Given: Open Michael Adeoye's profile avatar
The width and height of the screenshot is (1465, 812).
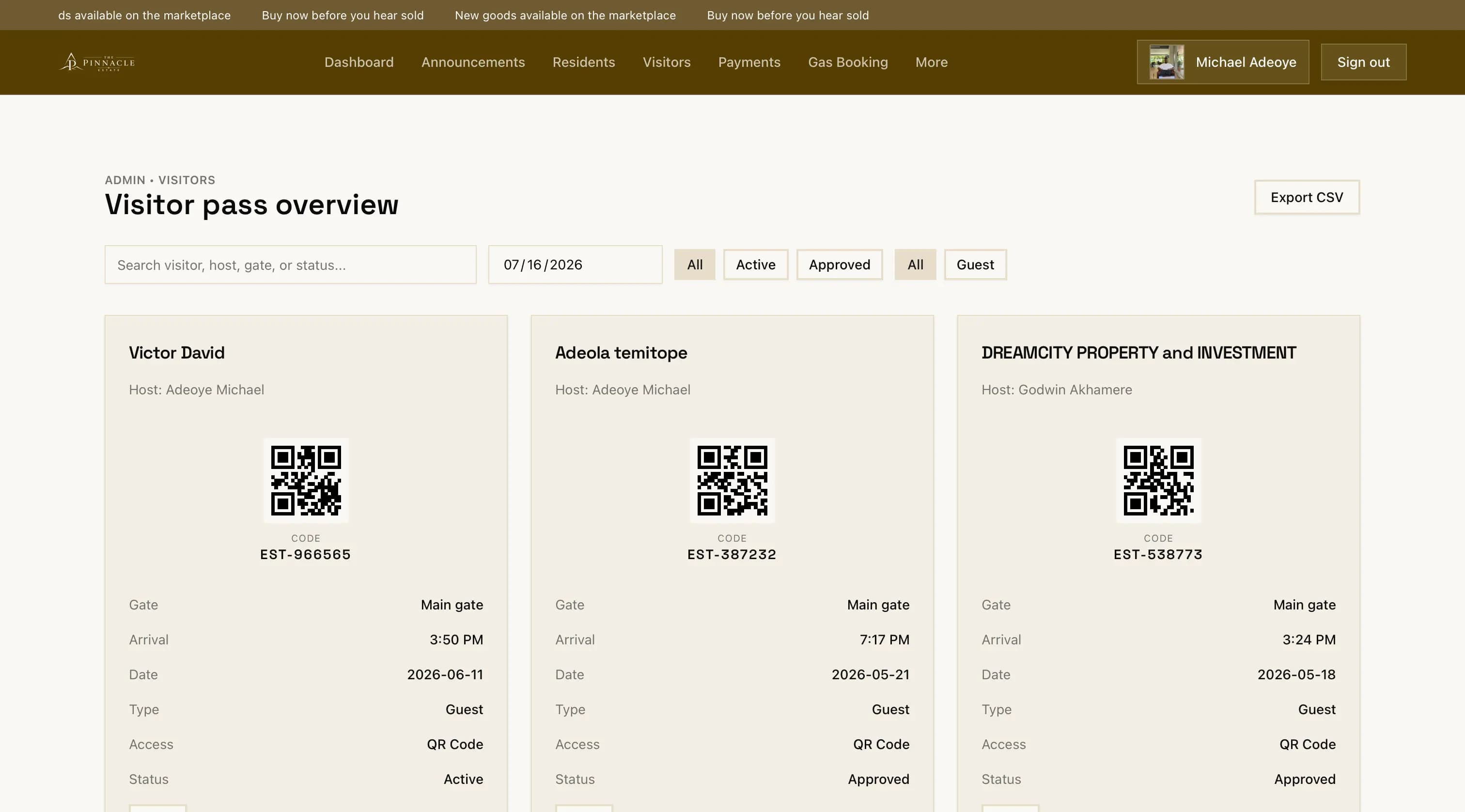Looking at the screenshot, I should [1167, 62].
